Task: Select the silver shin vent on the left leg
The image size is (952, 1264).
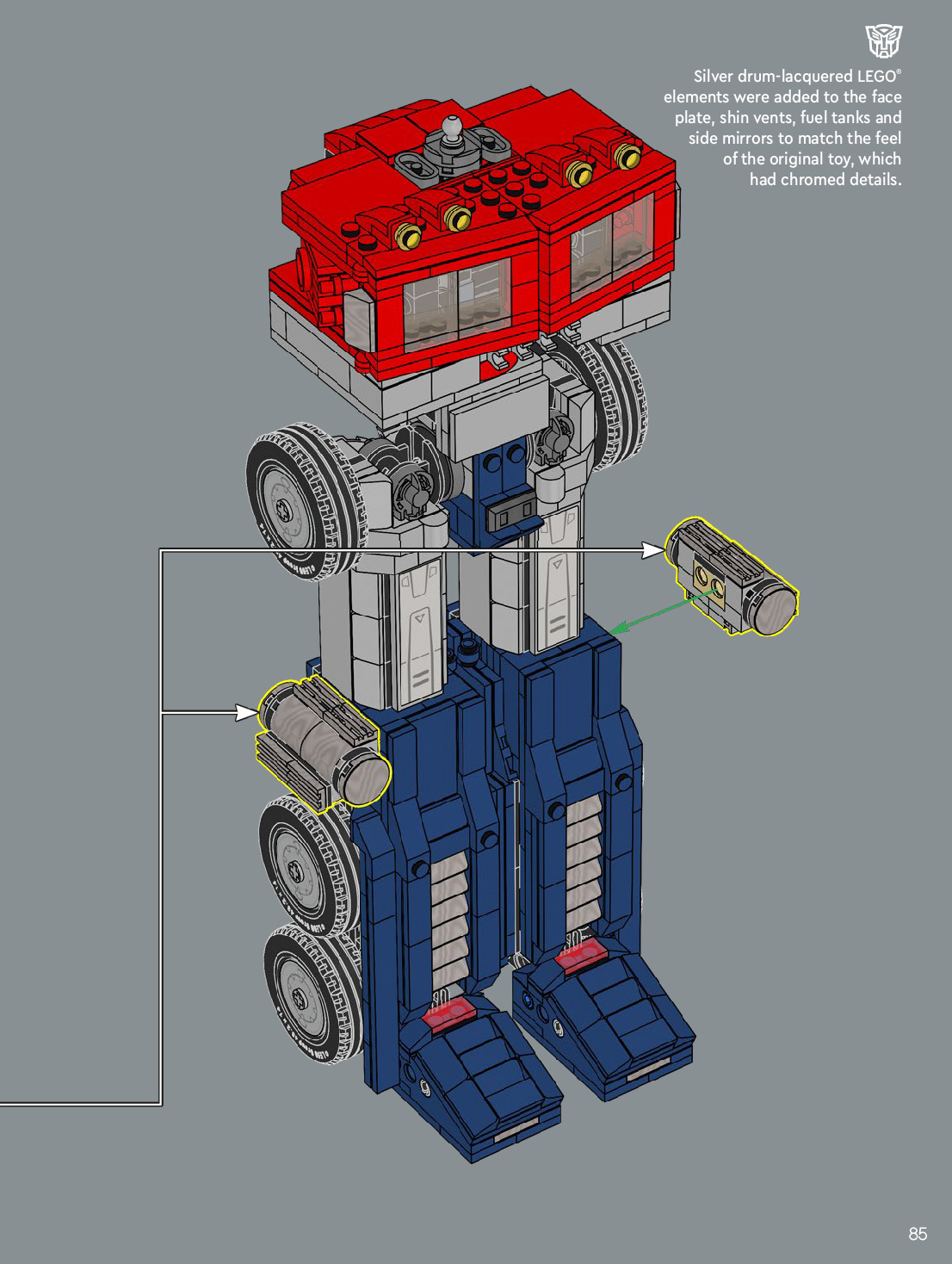Action: [448, 921]
